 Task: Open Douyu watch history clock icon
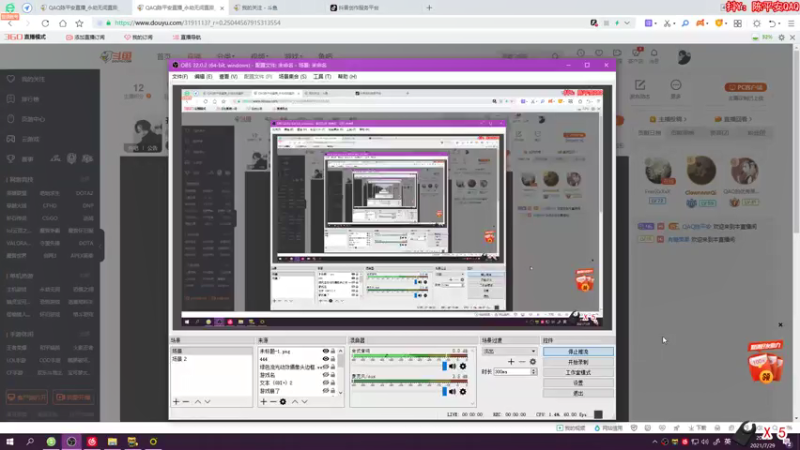[581, 53]
